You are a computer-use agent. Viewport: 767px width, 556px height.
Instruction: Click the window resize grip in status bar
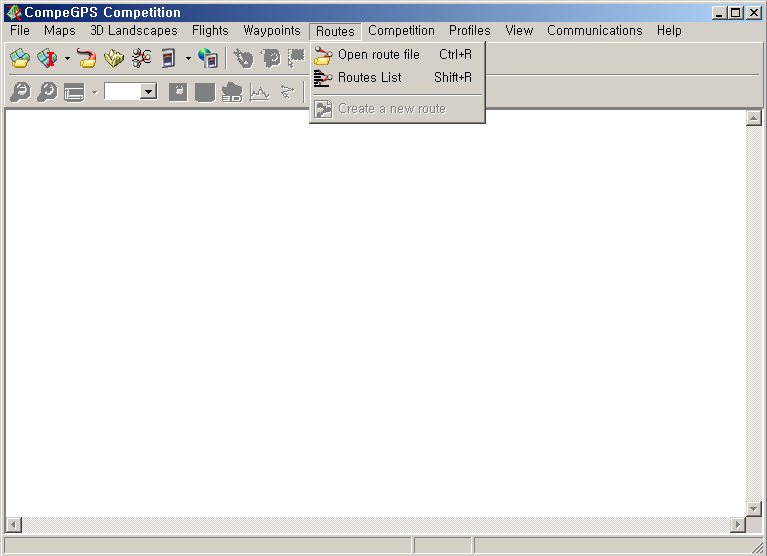coord(757,548)
